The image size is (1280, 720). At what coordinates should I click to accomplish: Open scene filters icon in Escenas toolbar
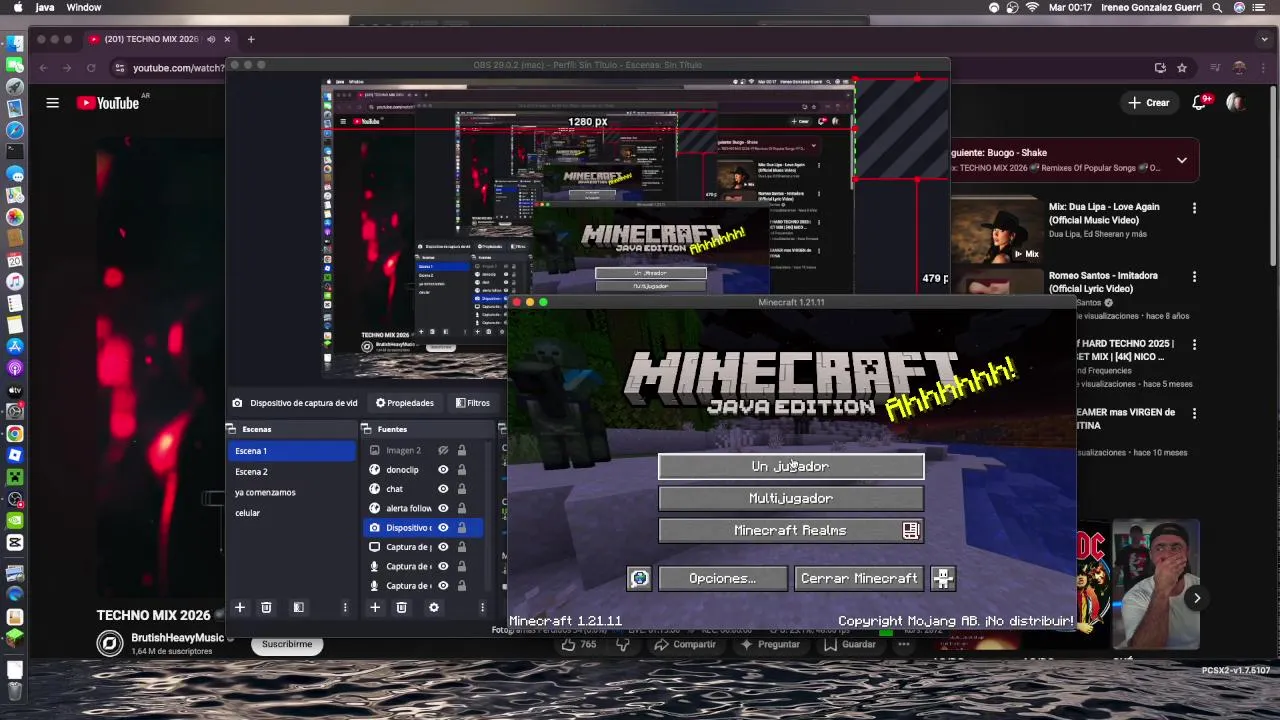(298, 608)
